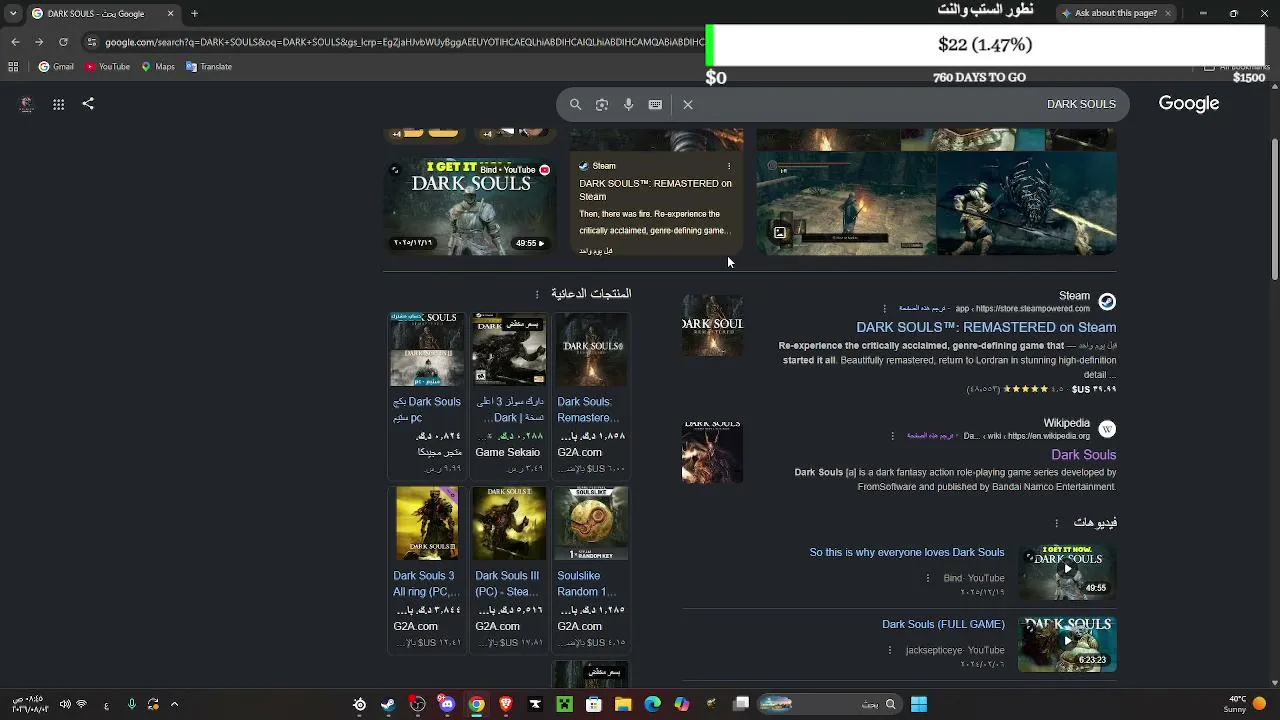1280x720 pixels.
Task: Open options on the Steam image card
Action: [x=729, y=166]
